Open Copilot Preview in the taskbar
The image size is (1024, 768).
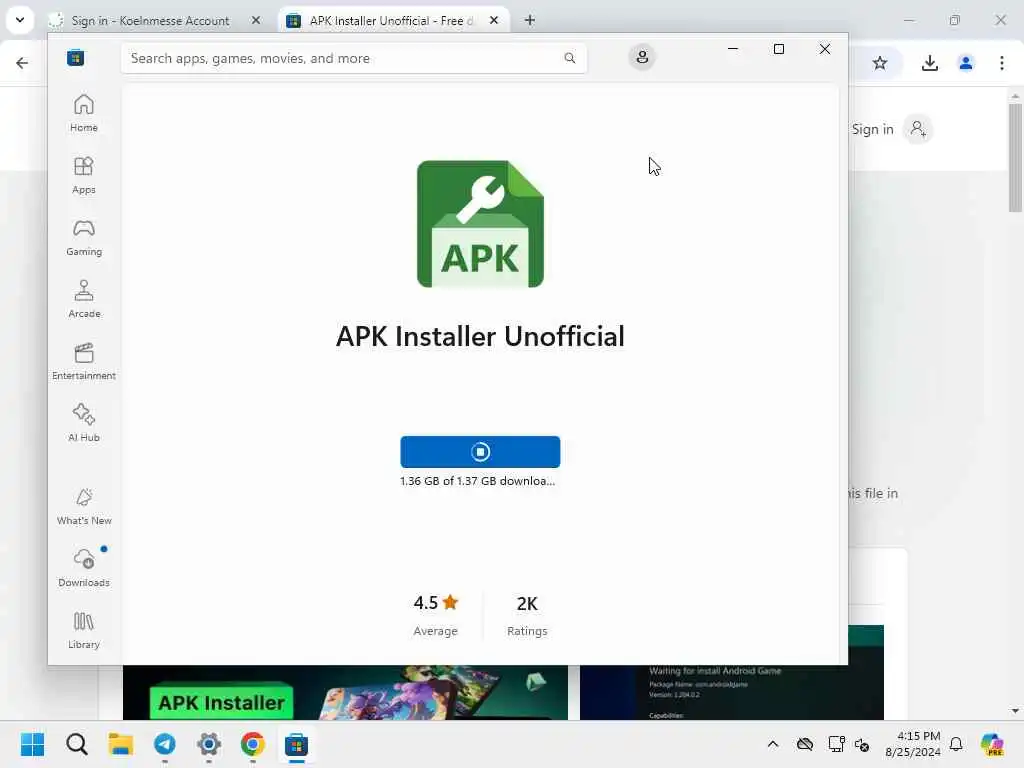[992, 744]
